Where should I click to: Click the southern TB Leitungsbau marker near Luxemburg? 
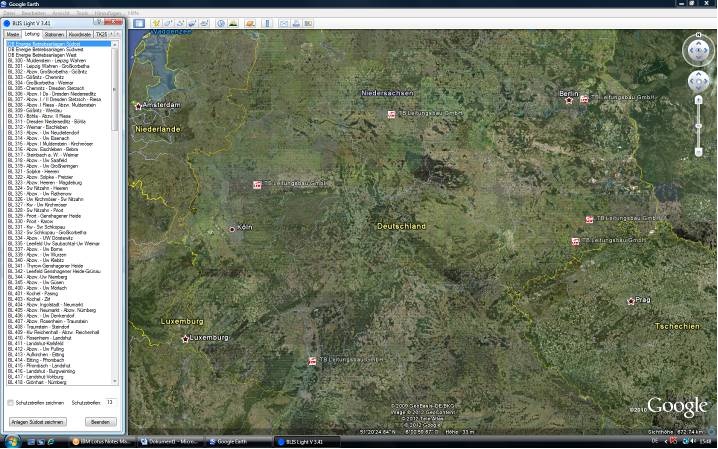click(x=312, y=361)
